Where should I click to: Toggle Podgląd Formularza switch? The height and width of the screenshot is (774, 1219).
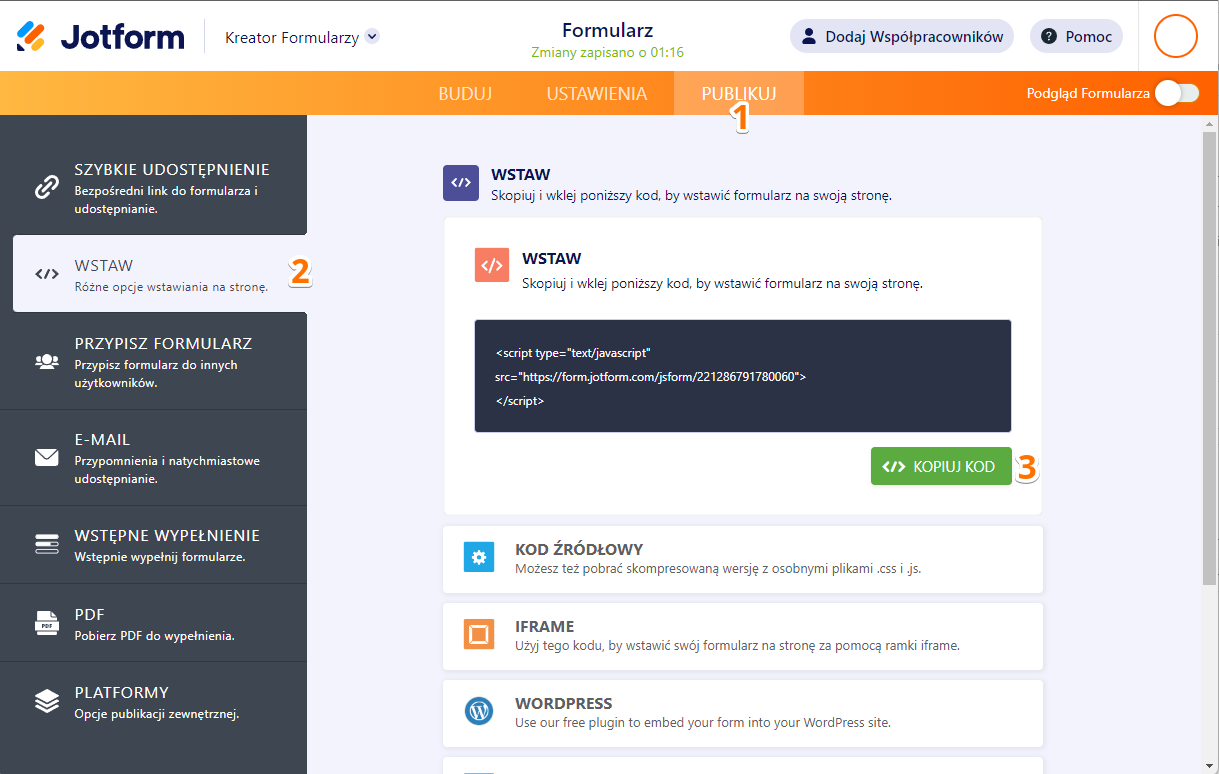pos(1177,93)
